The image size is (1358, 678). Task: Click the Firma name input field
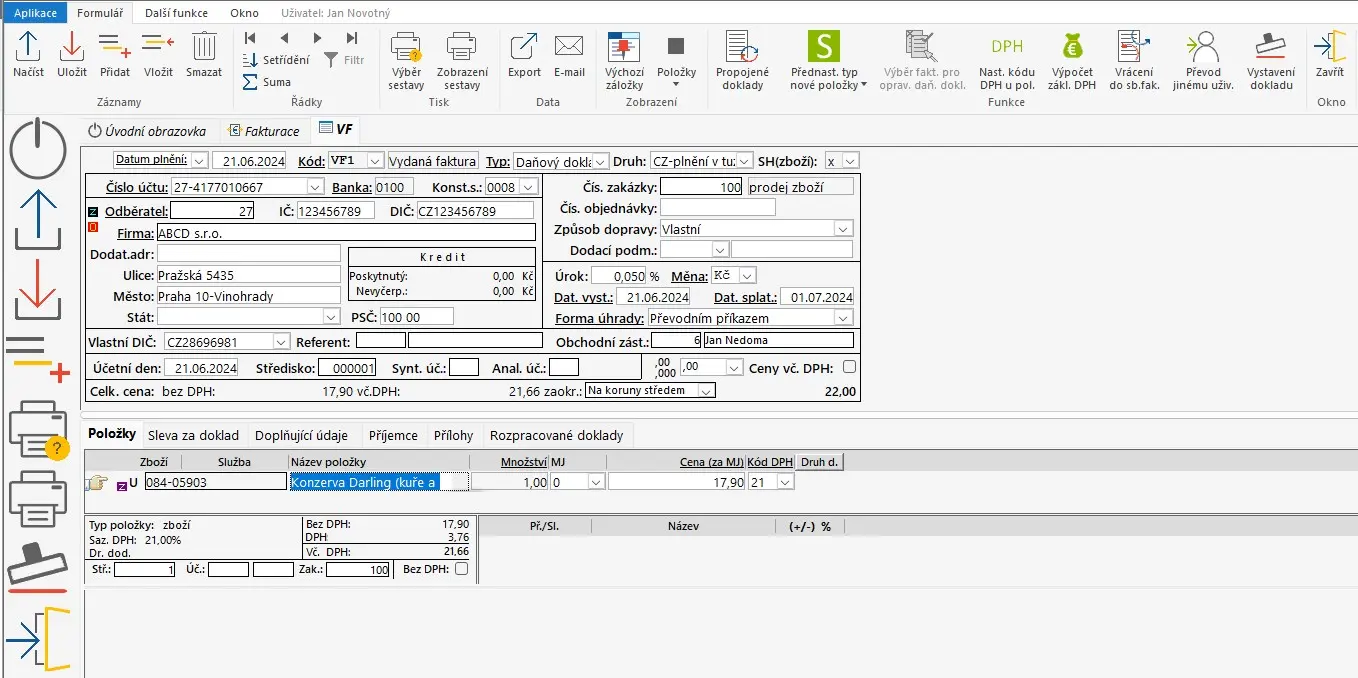click(x=345, y=233)
